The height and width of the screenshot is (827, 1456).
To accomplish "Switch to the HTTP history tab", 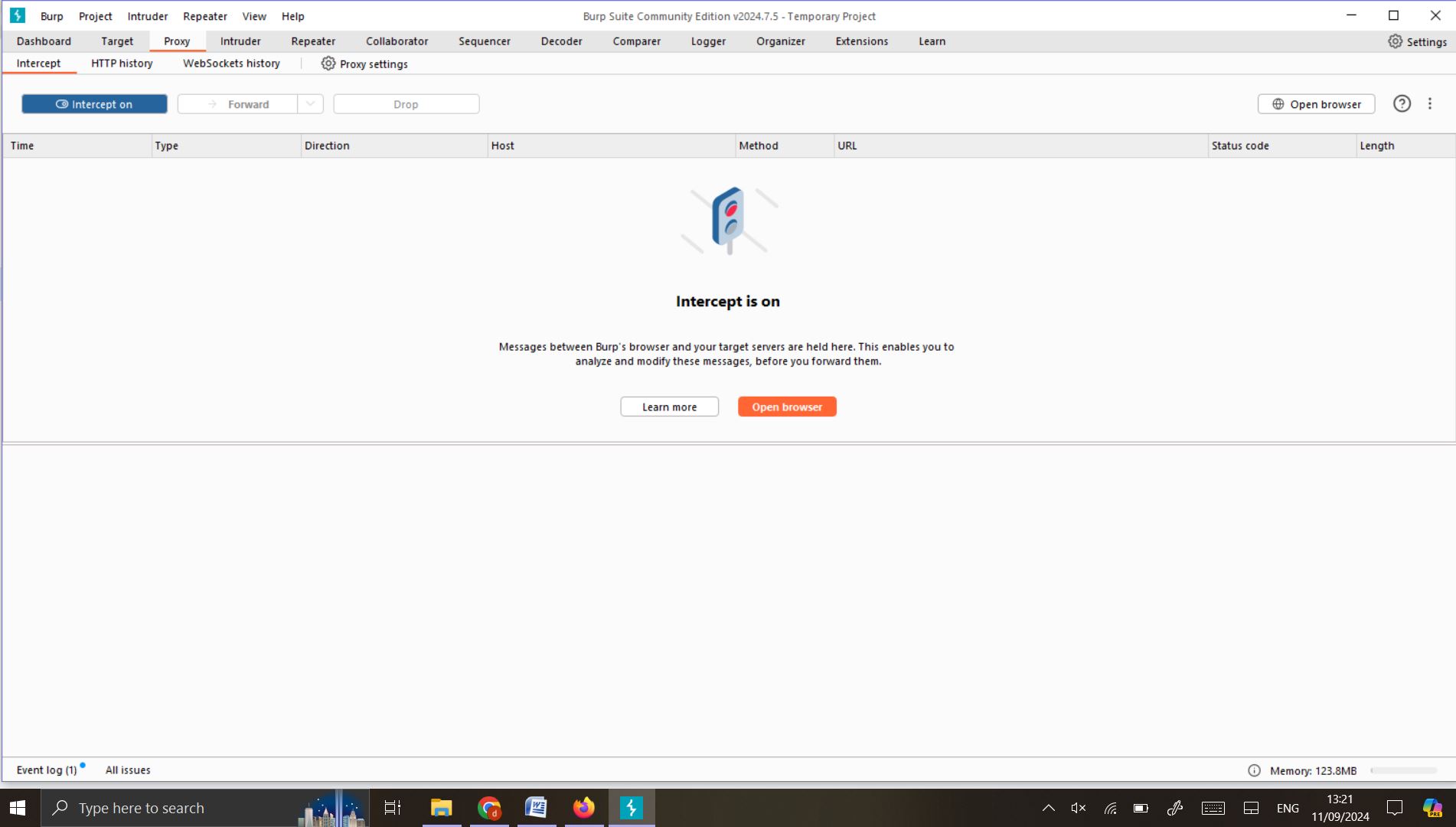I will click(122, 64).
